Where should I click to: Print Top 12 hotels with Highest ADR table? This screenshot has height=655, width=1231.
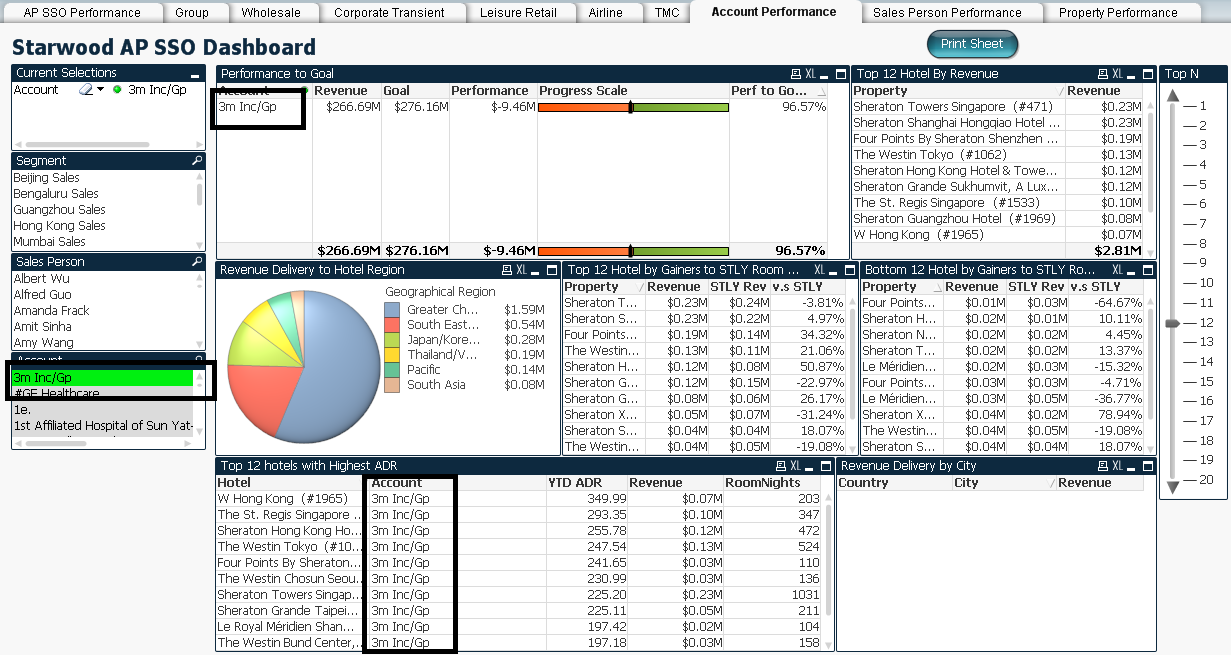click(x=781, y=466)
